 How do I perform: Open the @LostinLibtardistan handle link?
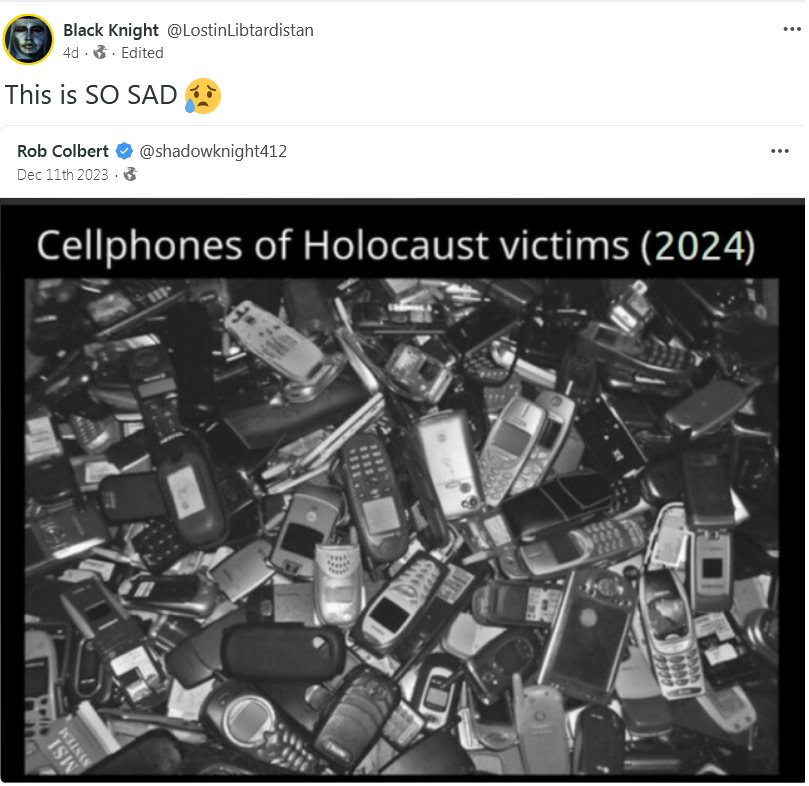pos(240,30)
